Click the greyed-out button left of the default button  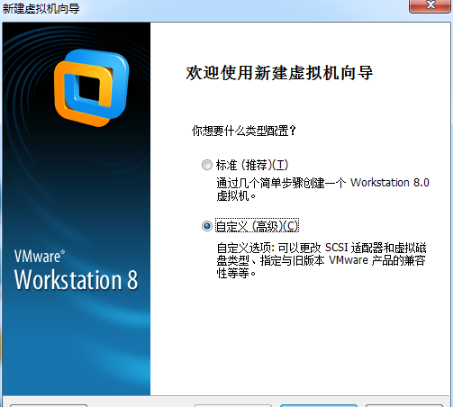tap(233, 405)
